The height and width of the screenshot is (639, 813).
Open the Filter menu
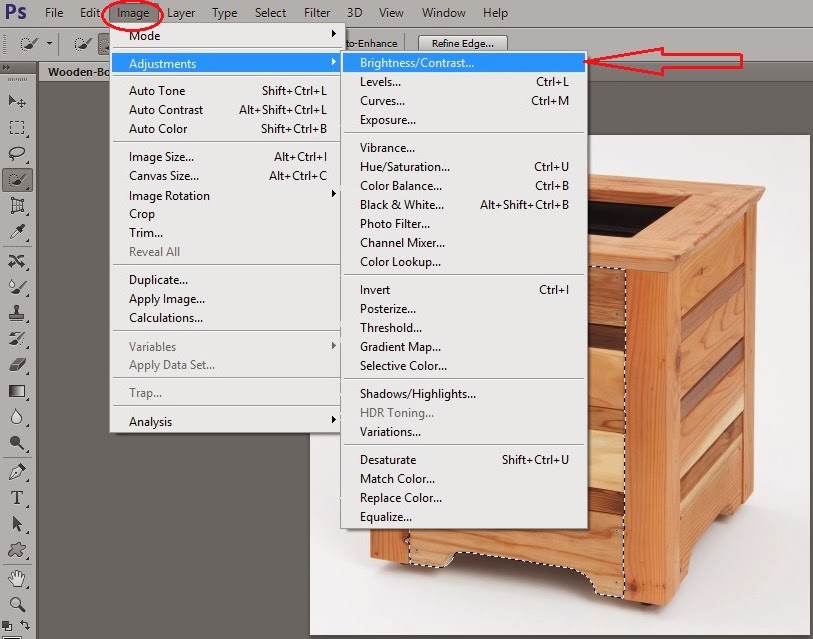[x=316, y=12]
